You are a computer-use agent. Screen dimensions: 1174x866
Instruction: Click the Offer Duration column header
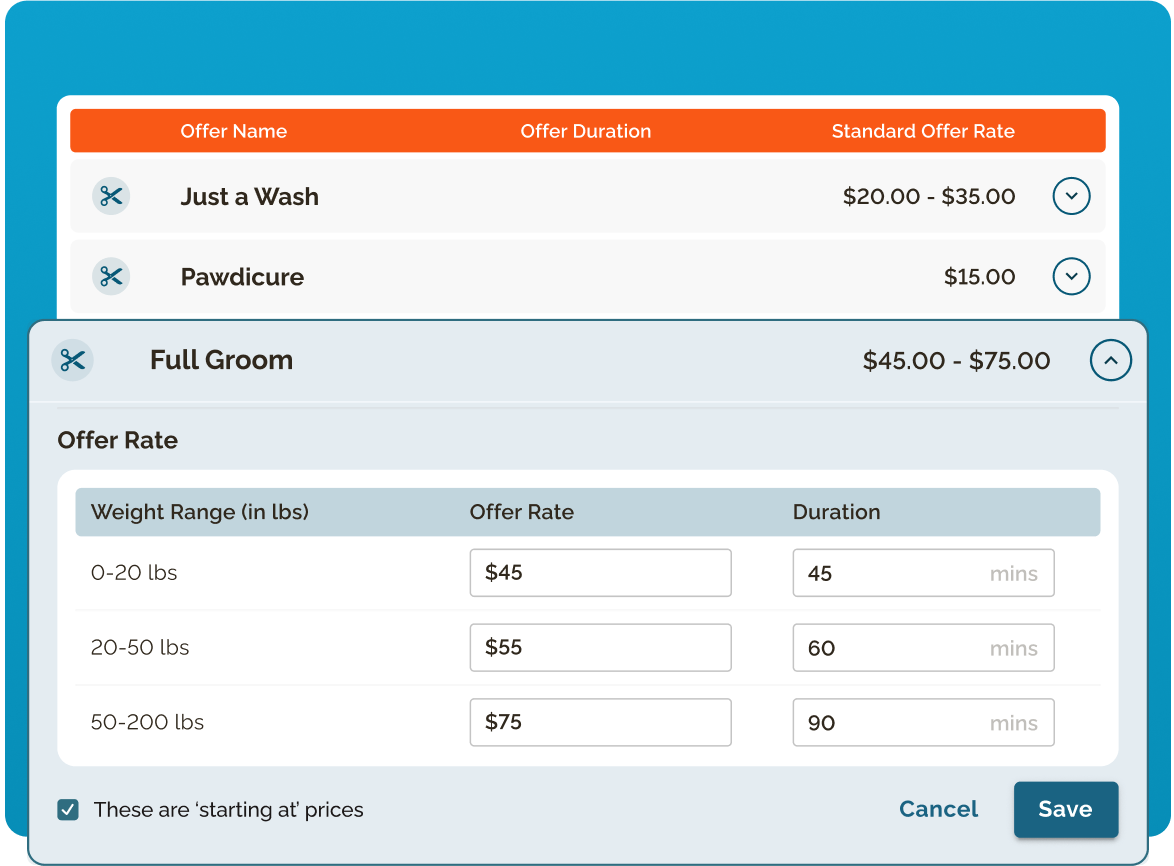(x=585, y=131)
